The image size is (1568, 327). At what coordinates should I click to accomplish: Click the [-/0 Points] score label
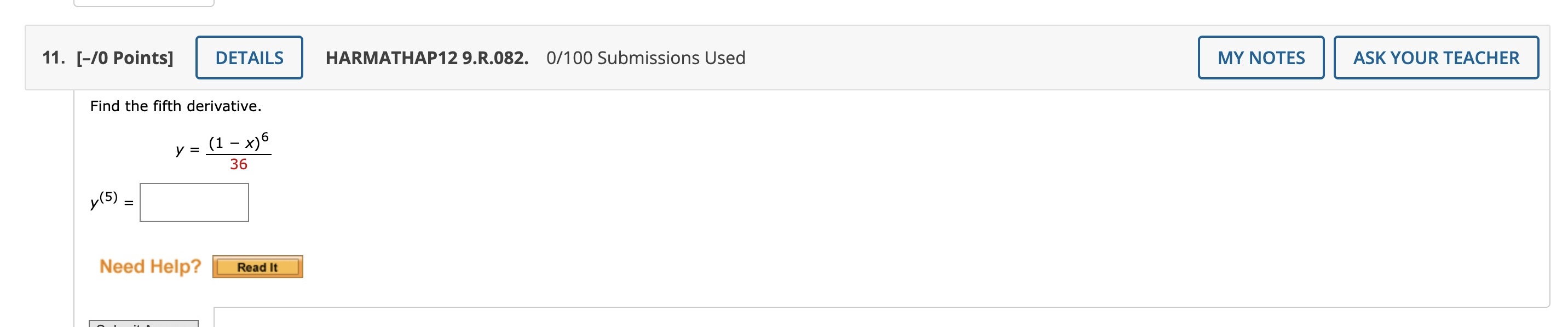click(x=125, y=58)
